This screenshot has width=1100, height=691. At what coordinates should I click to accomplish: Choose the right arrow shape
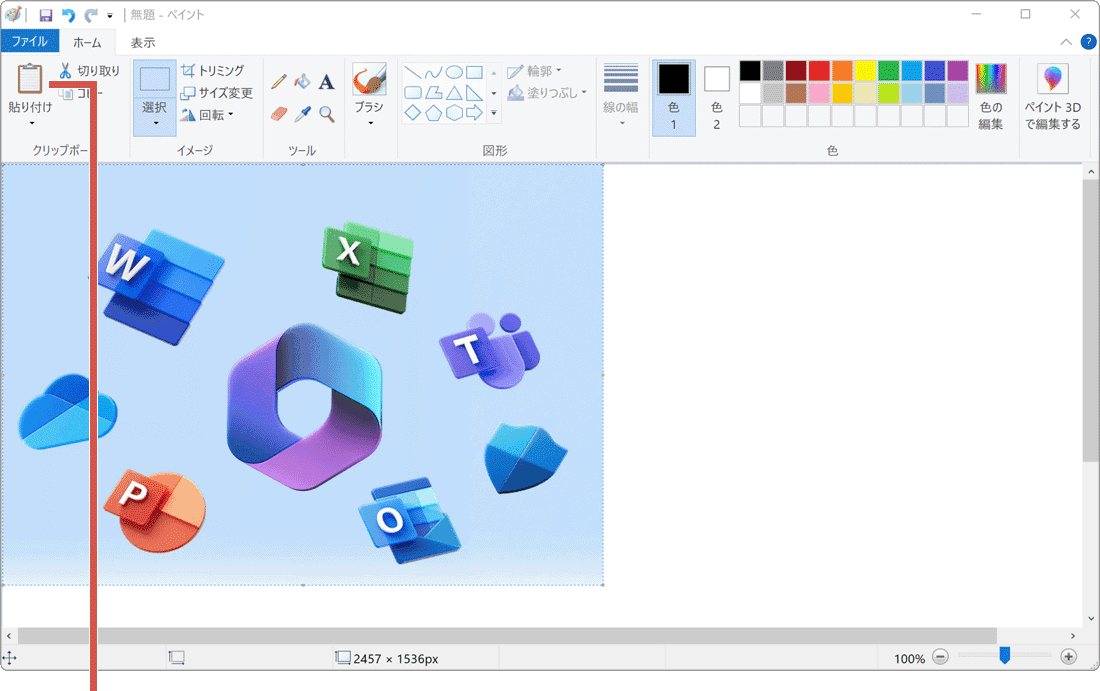pyautogui.click(x=475, y=113)
